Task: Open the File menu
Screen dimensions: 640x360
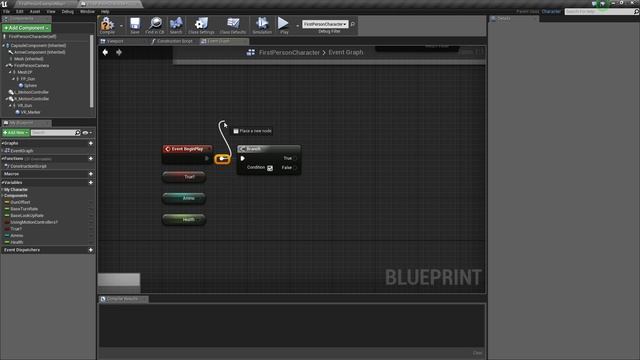Action: tap(7, 11)
